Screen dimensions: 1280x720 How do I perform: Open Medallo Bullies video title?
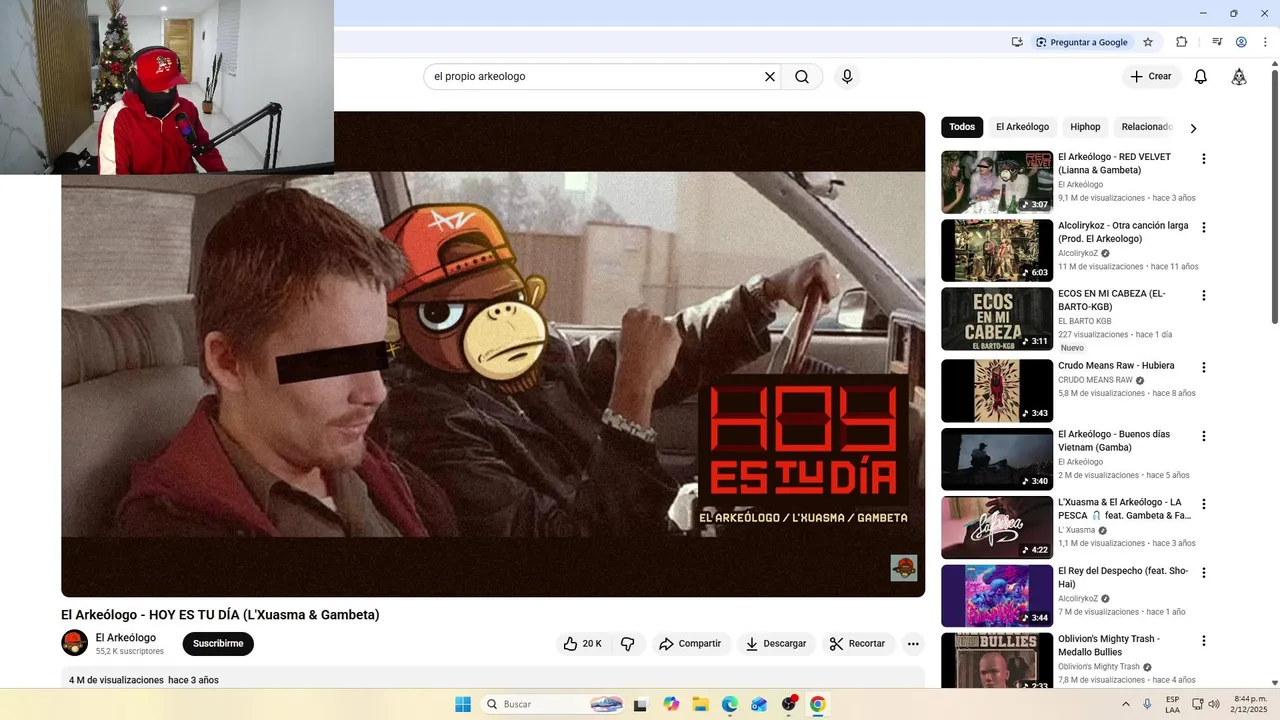click(x=1109, y=645)
